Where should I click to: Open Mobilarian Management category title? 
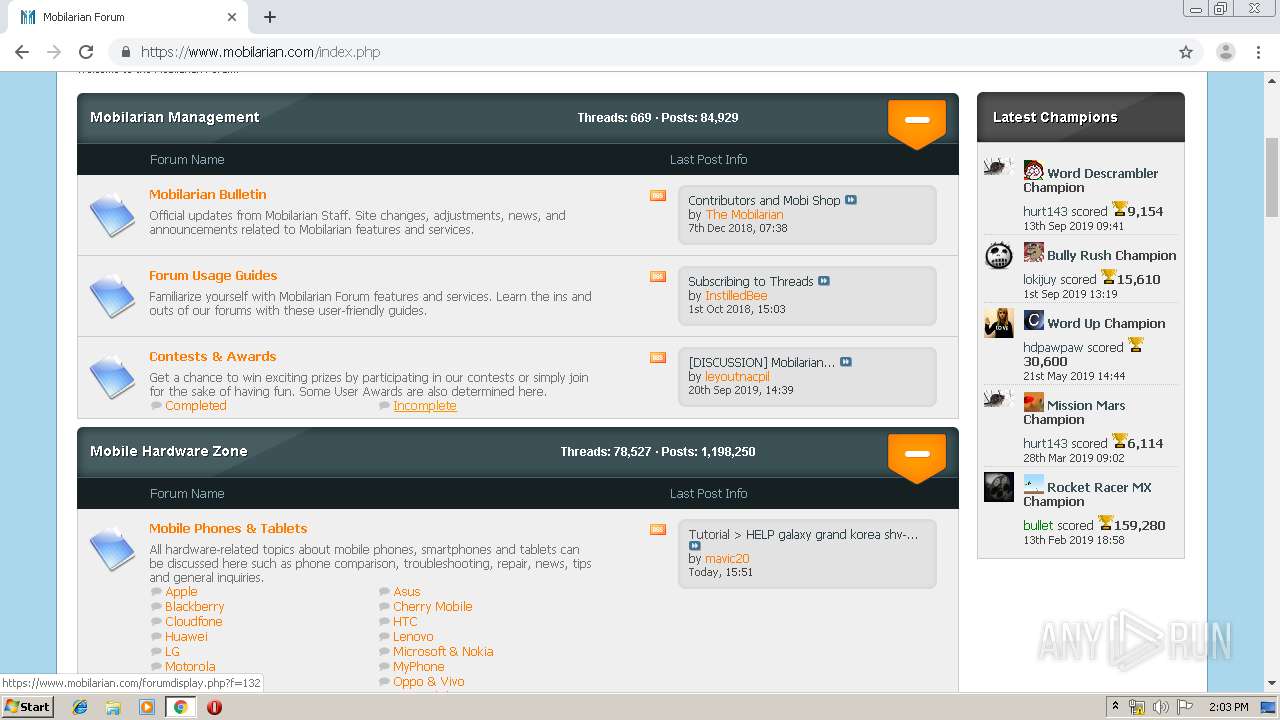(175, 117)
